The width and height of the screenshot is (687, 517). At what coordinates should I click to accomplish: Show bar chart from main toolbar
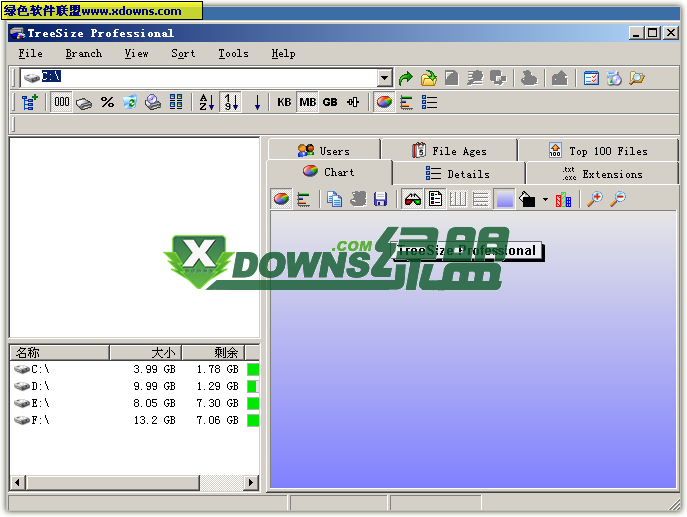[x=407, y=103]
